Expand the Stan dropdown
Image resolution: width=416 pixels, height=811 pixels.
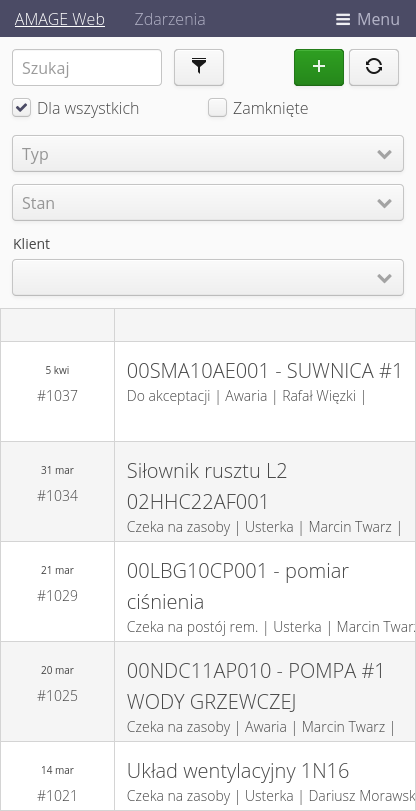(x=208, y=203)
